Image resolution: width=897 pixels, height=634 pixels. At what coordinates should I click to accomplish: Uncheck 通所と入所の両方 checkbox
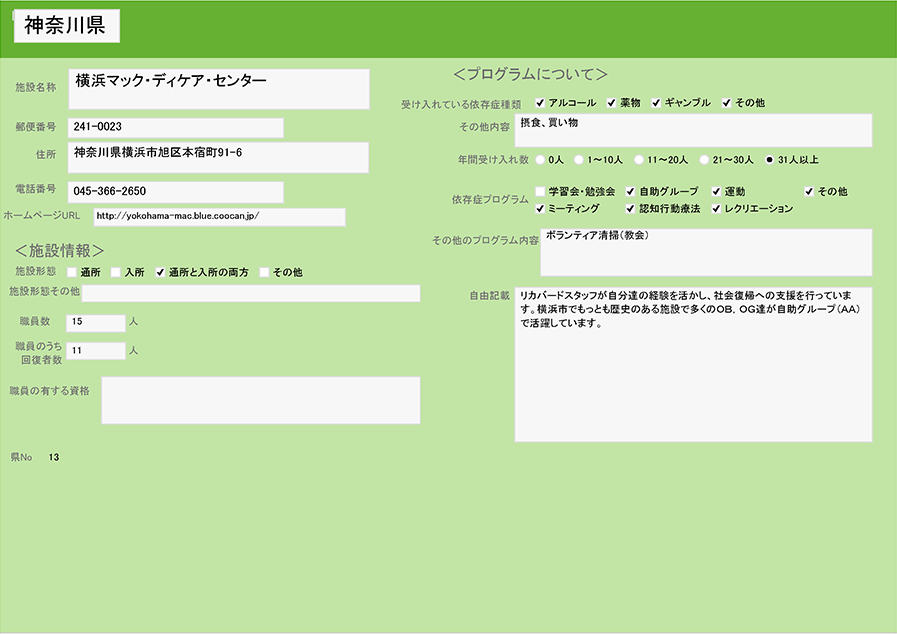coord(160,272)
